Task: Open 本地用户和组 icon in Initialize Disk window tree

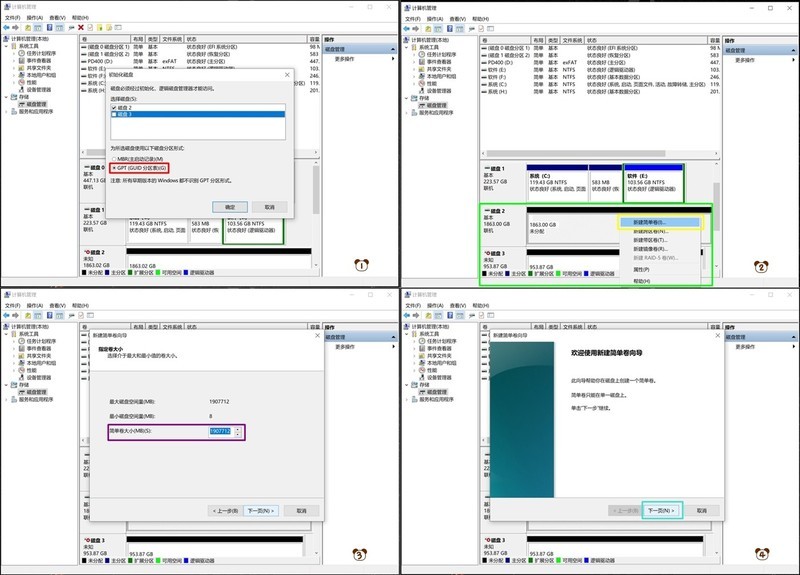Action: pyautogui.click(x=22, y=75)
